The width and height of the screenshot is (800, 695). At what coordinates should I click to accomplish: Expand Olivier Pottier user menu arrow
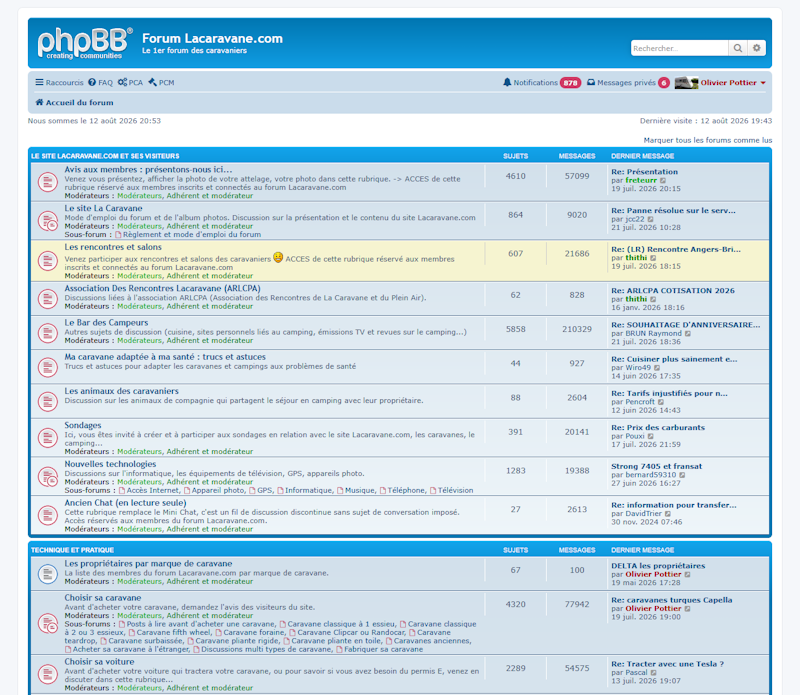tap(763, 83)
